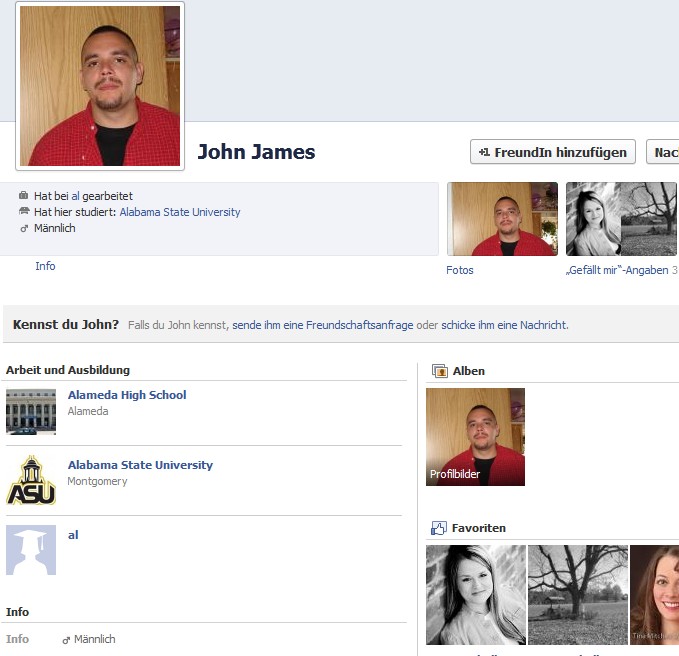Click the John James profile name

(256, 152)
